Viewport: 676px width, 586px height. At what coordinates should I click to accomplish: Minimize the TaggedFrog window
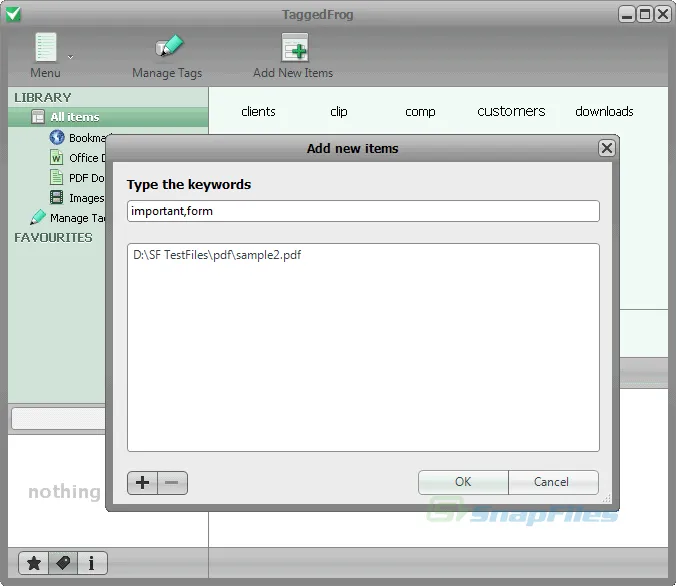click(x=627, y=14)
